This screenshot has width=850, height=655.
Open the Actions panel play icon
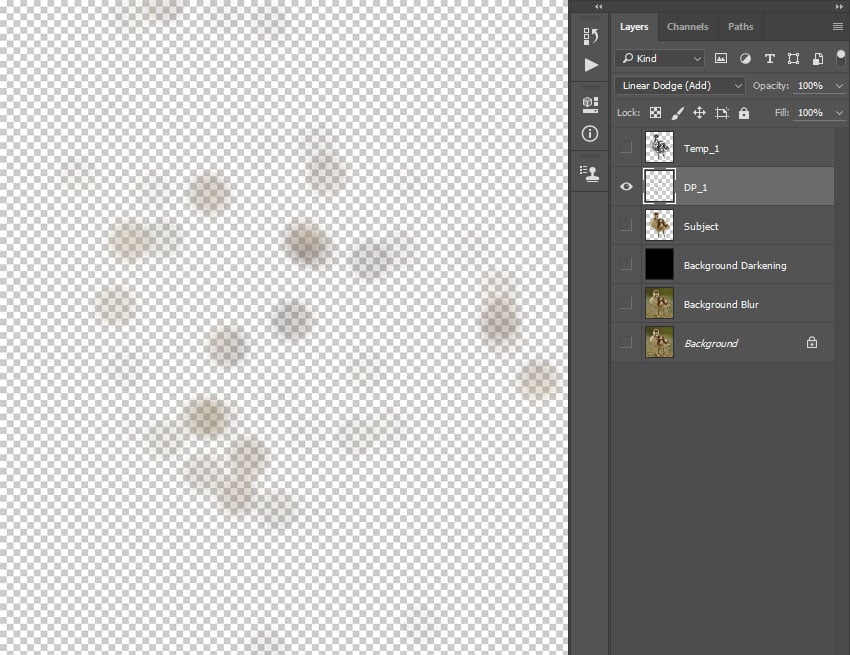[590, 65]
